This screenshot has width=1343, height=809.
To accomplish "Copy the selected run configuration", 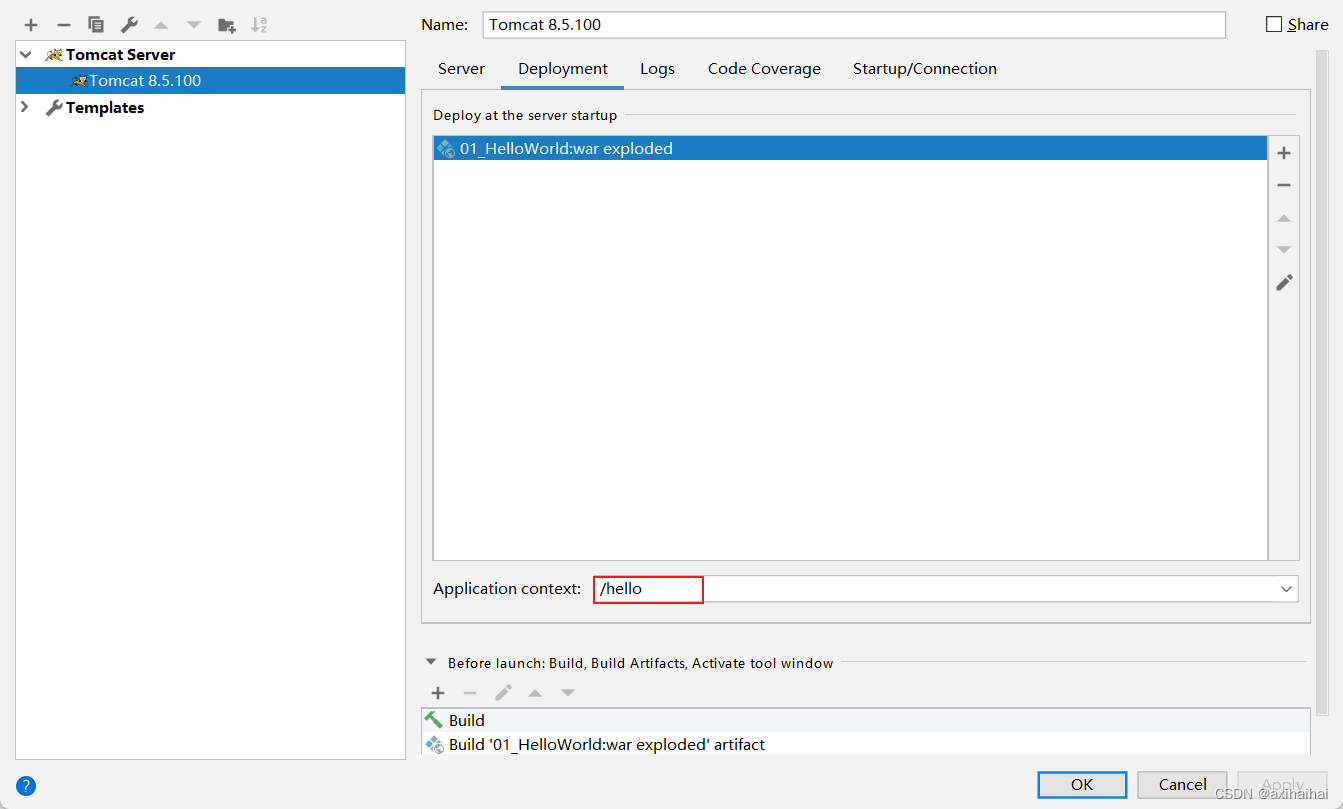I will [x=96, y=25].
